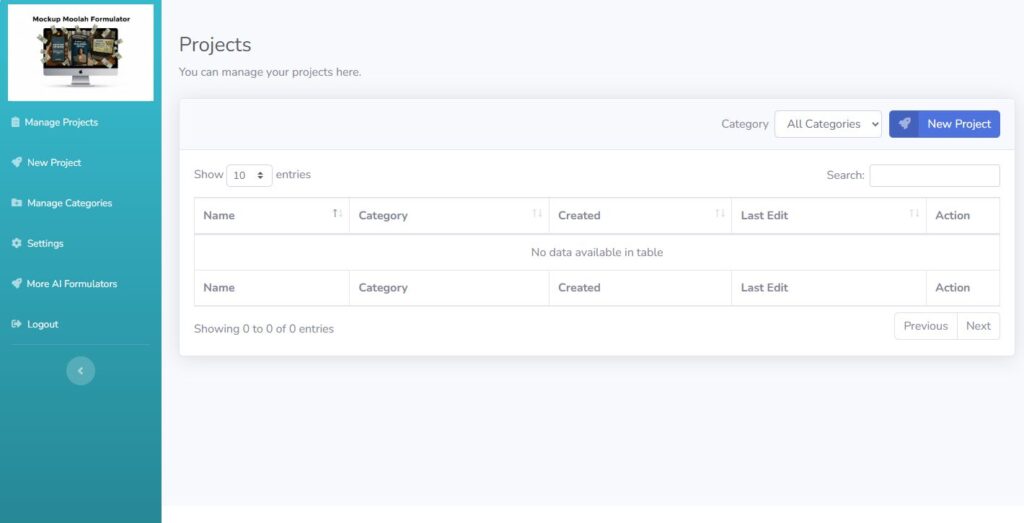The image size is (1024, 523).
Task: Click the Name label in table footer
Action: [x=219, y=287]
